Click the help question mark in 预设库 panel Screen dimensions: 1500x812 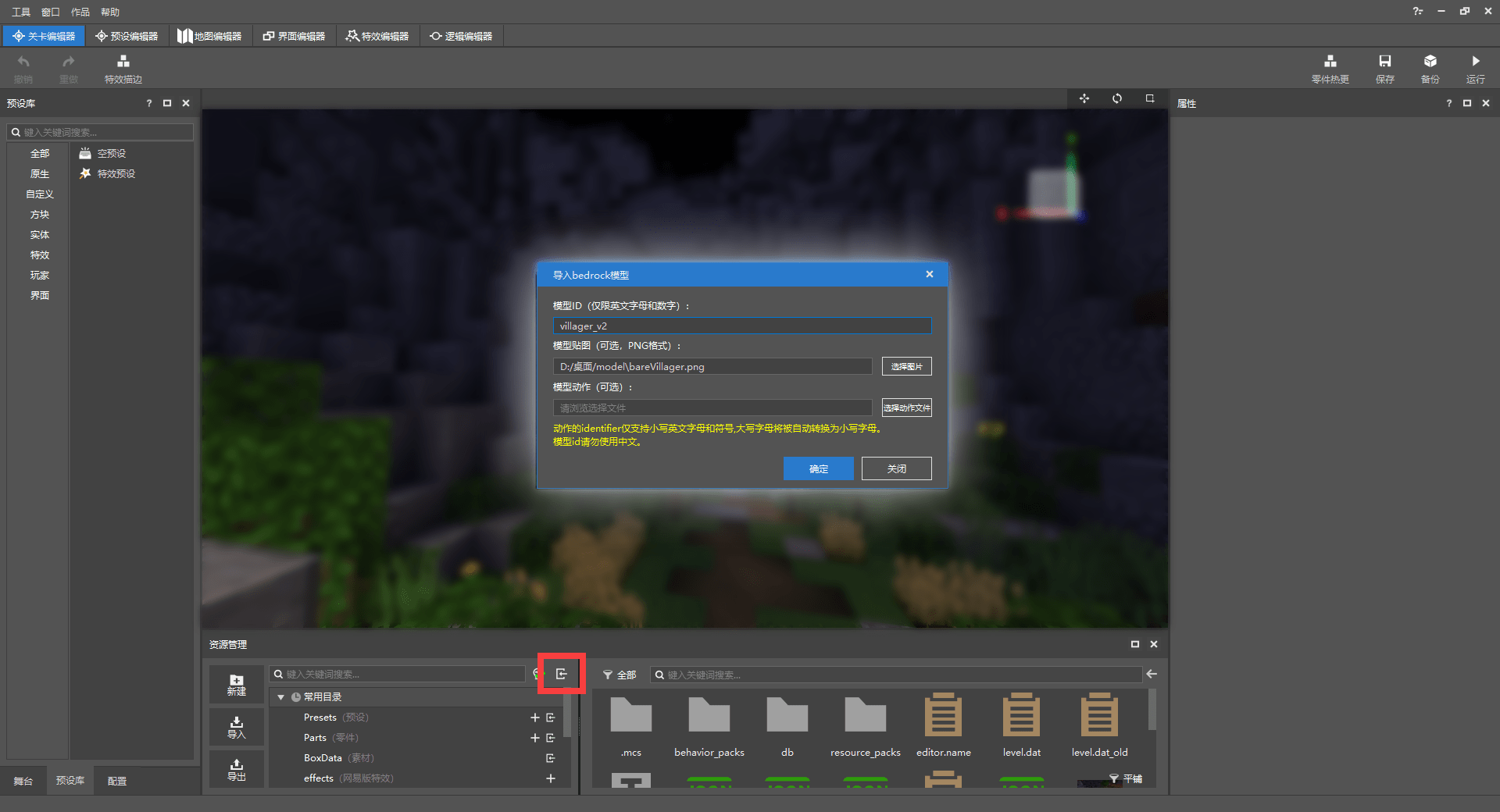(x=149, y=103)
